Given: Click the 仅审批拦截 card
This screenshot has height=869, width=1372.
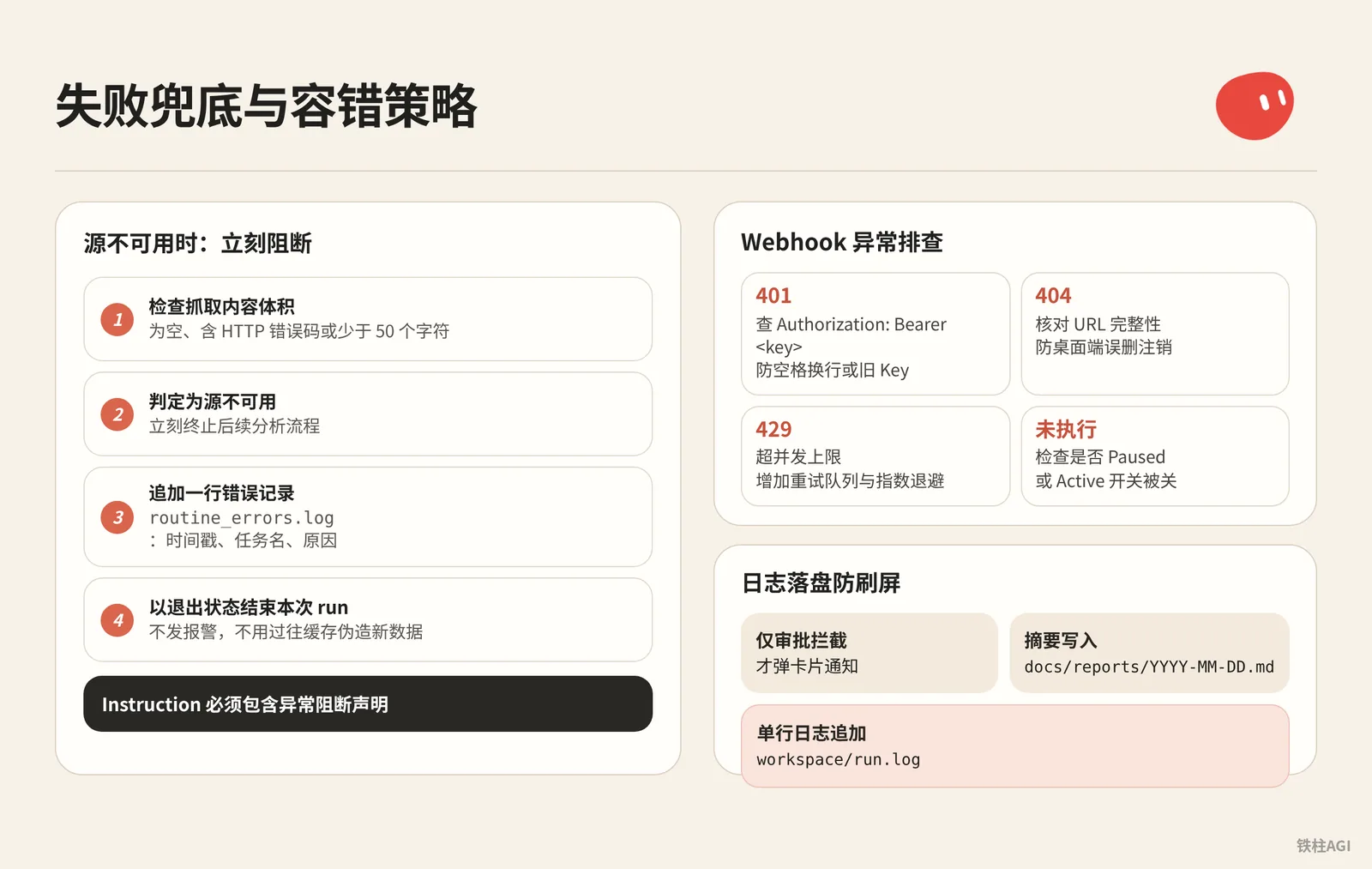Looking at the screenshot, I should click(870, 653).
